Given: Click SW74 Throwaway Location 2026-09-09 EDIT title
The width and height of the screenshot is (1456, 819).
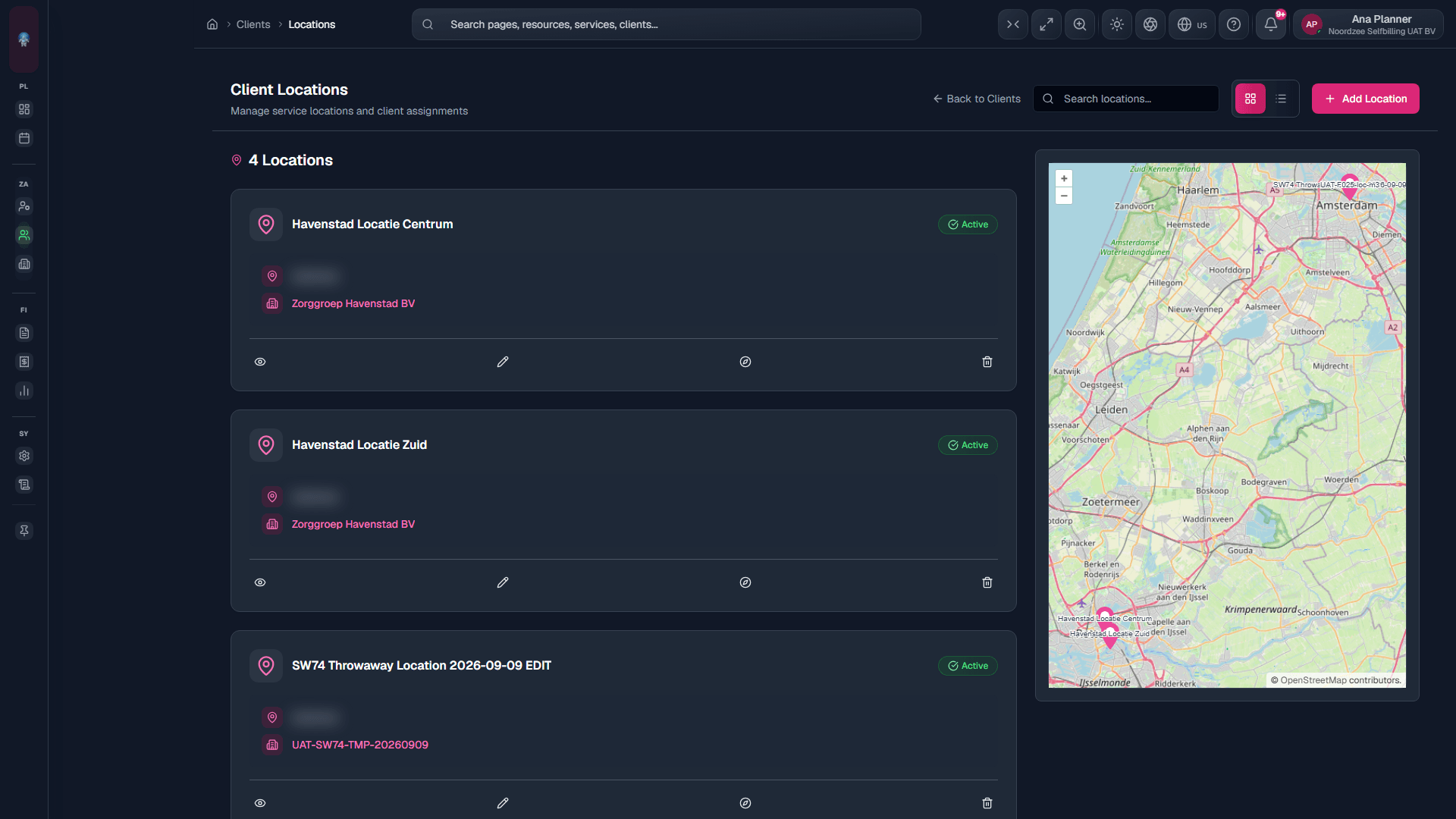Looking at the screenshot, I should click(422, 666).
